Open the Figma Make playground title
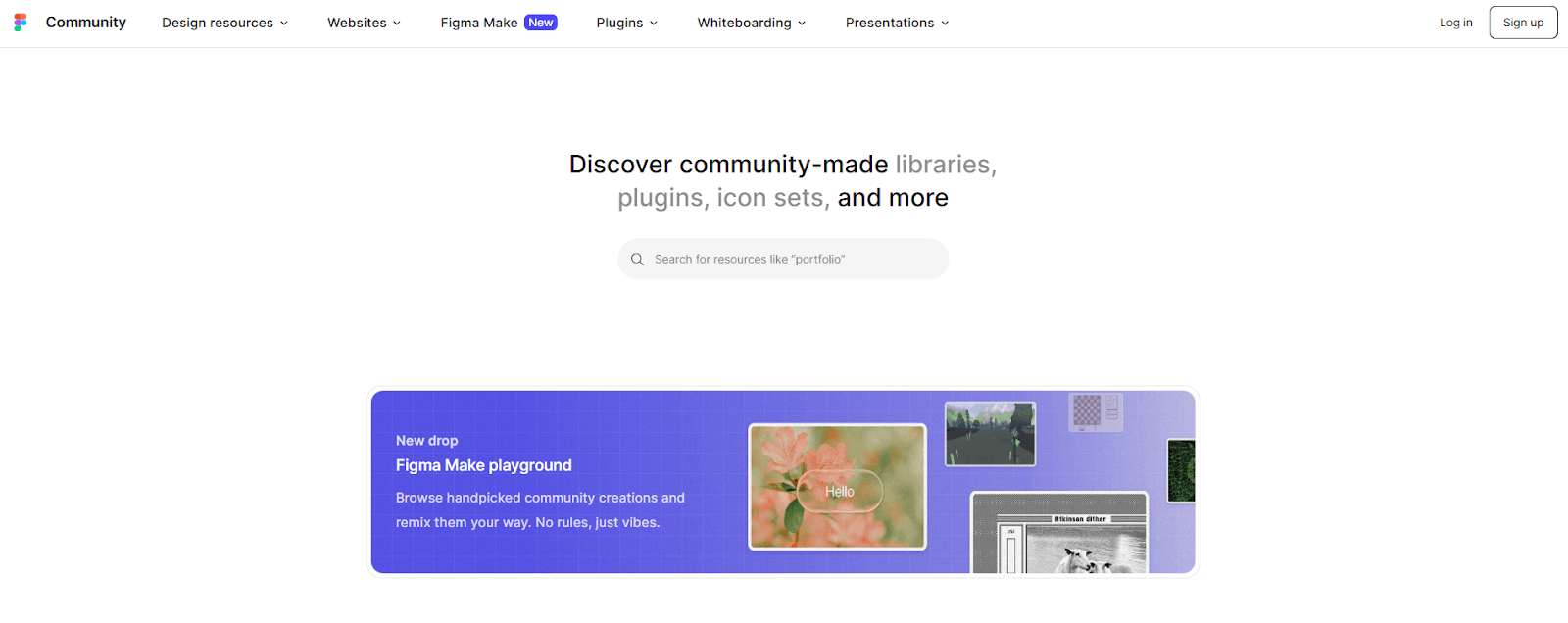1568x623 pixels. click(484, 465)
